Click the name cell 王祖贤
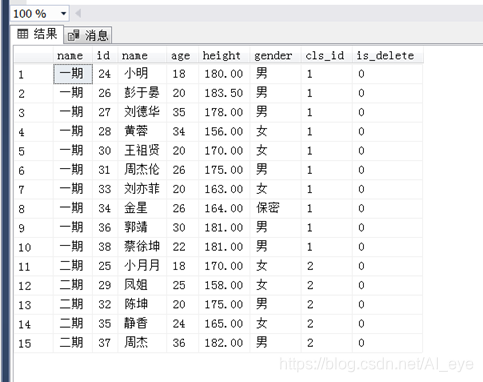The height and width of the screenshot is (382, 483). [x=142, y=151]
